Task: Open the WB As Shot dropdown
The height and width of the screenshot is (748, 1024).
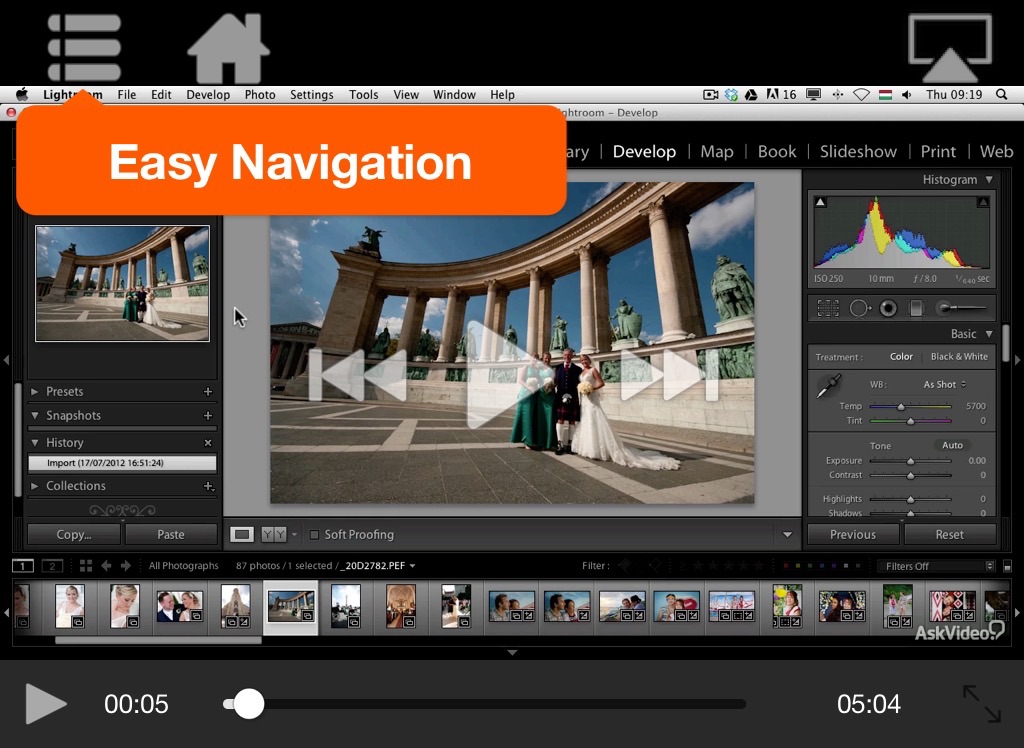Action: tap(944, 384)
